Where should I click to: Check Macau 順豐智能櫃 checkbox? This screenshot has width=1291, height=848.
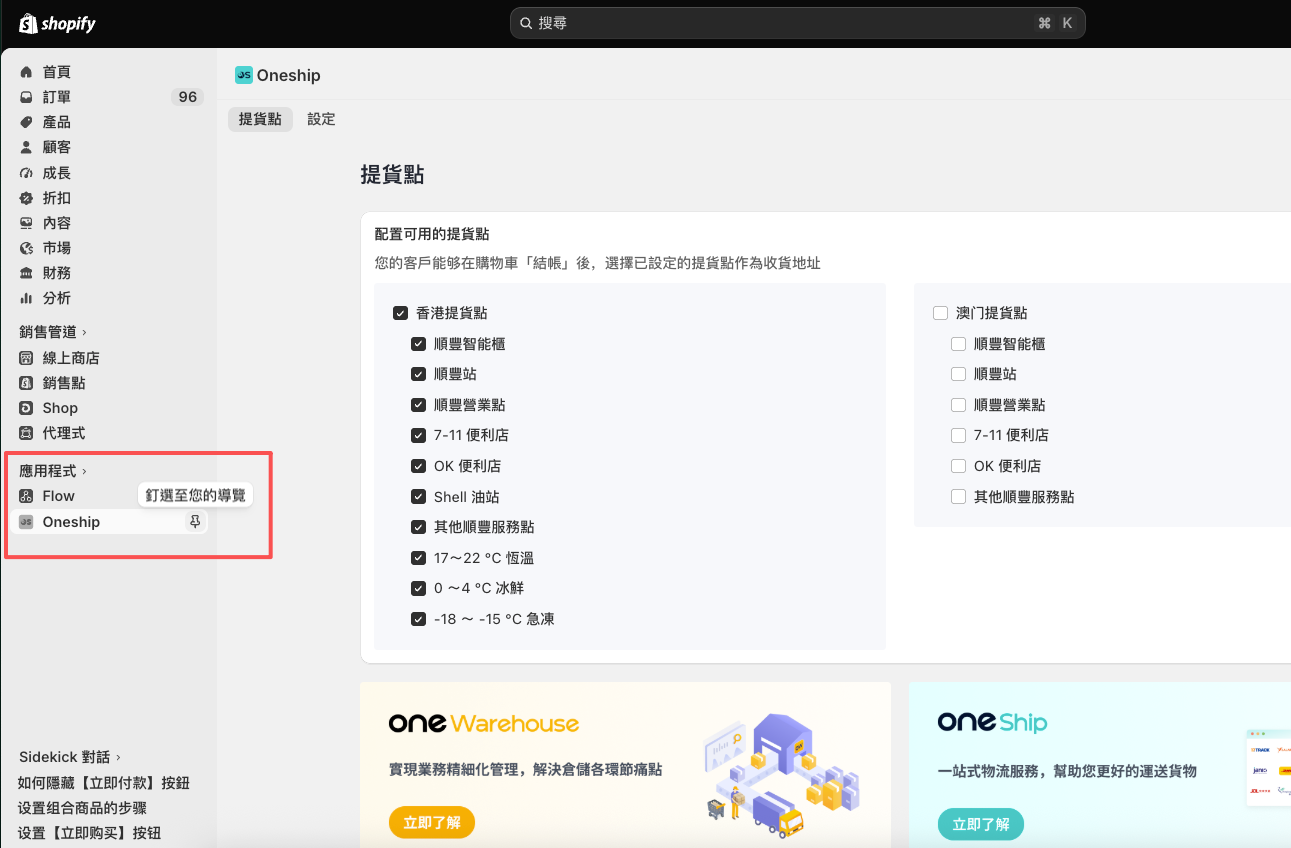point(958,344)
